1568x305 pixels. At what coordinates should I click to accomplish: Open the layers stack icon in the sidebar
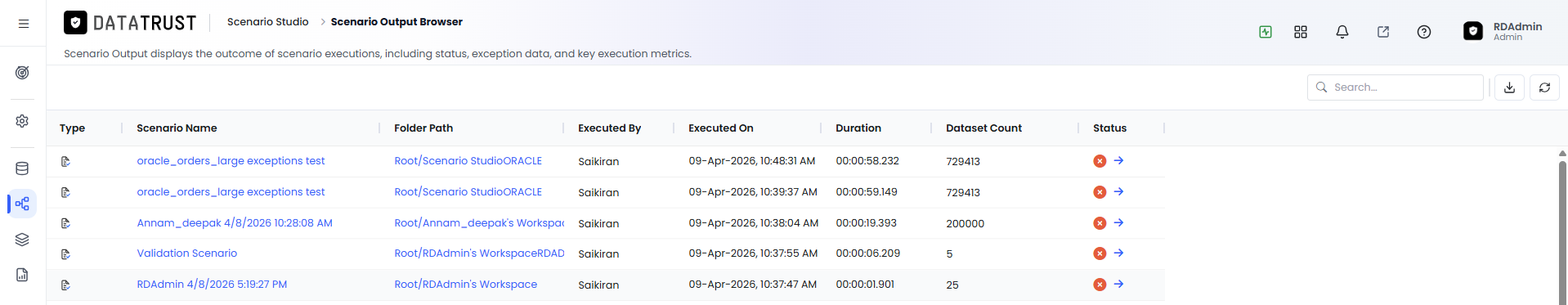(x=22, y=240)
